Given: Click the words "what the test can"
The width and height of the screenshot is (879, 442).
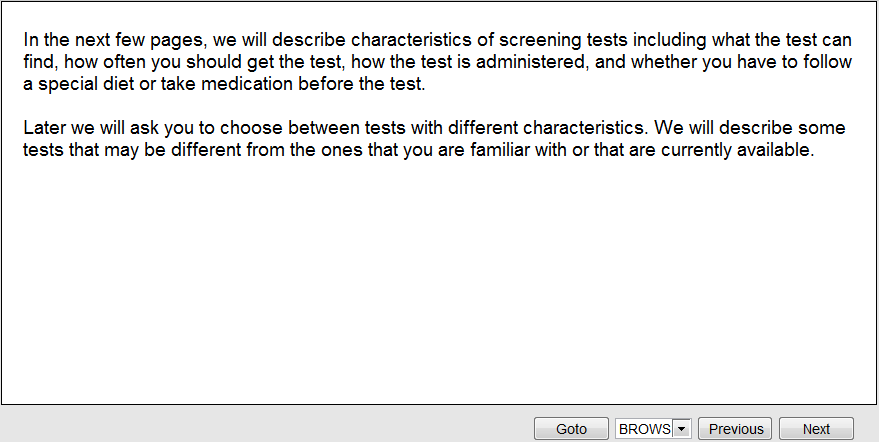Looking at the screenshot, I should (787, 40).
